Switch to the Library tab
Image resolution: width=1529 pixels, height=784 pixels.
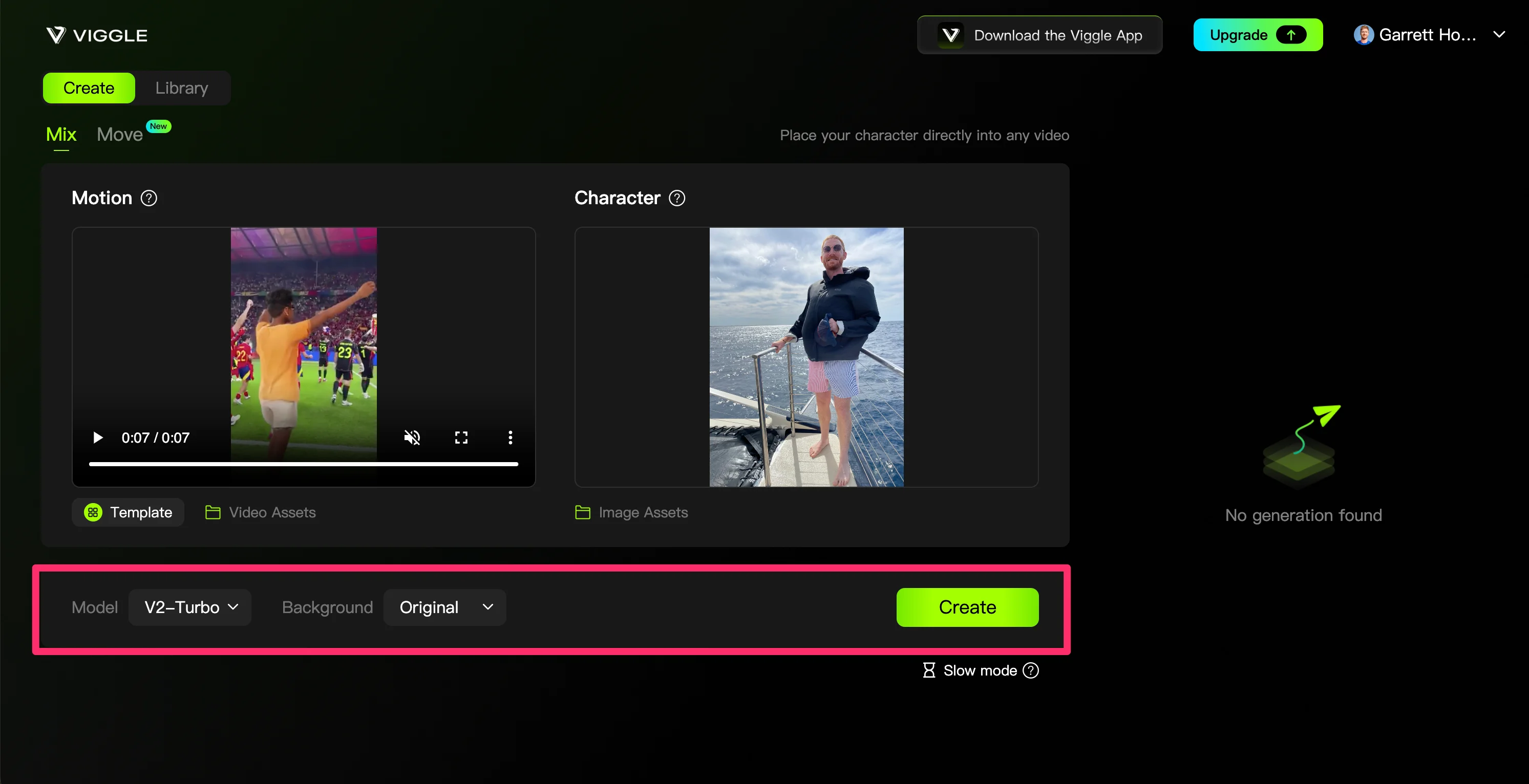point(182,88)
